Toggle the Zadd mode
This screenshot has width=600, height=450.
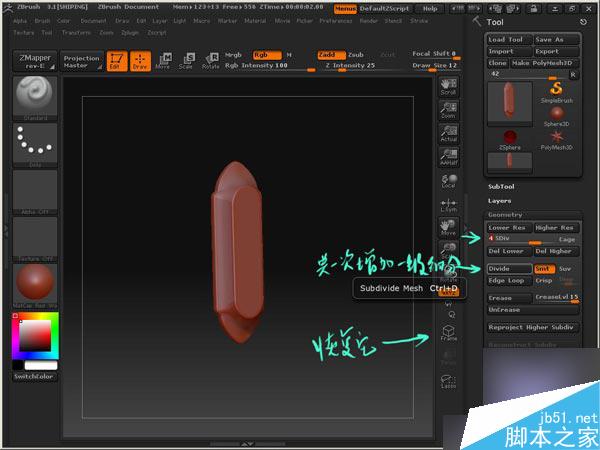(331, 55)
